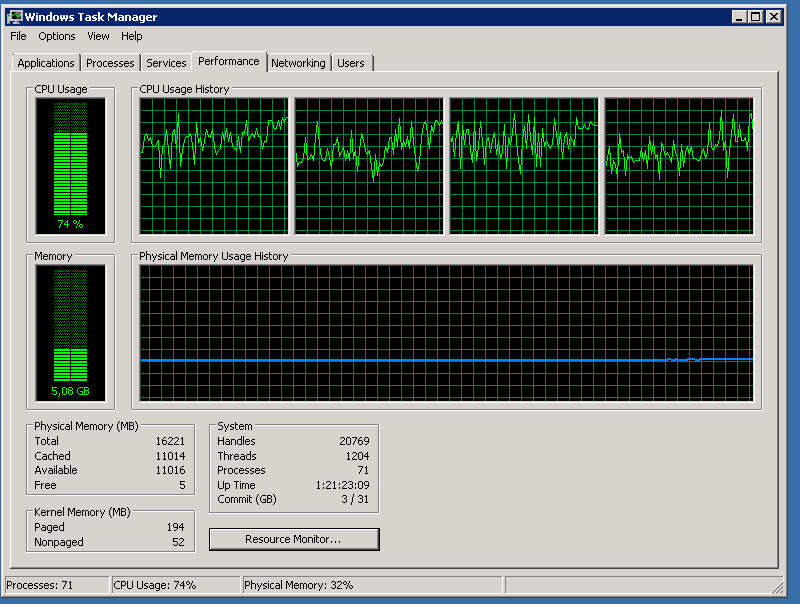This screenshot has width=800, height=604.
Task: Open the Help menu
Action: [x=132, y=36]
